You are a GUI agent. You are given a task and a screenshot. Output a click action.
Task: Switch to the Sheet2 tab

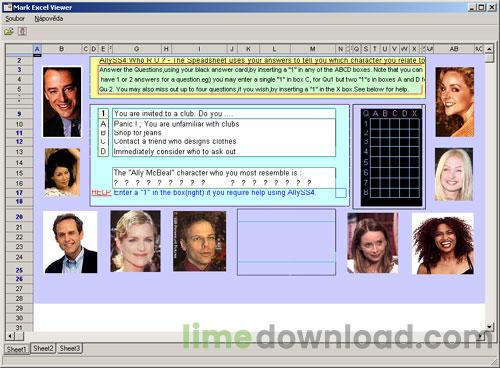pos(43,348)
